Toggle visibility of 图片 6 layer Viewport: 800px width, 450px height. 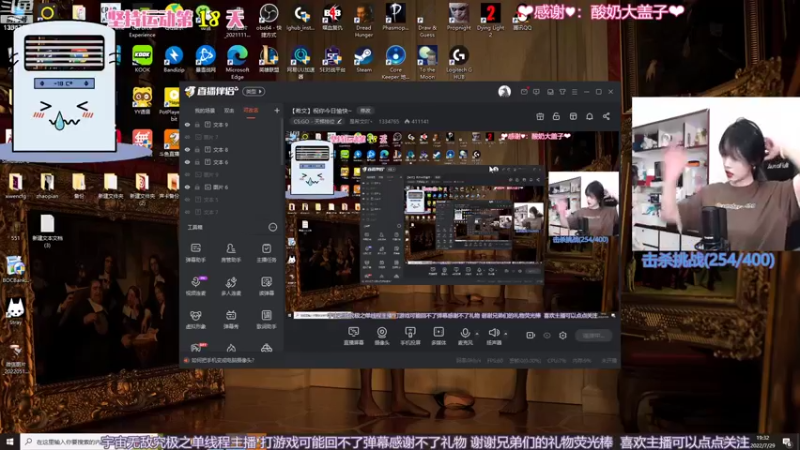coord(187,187)
